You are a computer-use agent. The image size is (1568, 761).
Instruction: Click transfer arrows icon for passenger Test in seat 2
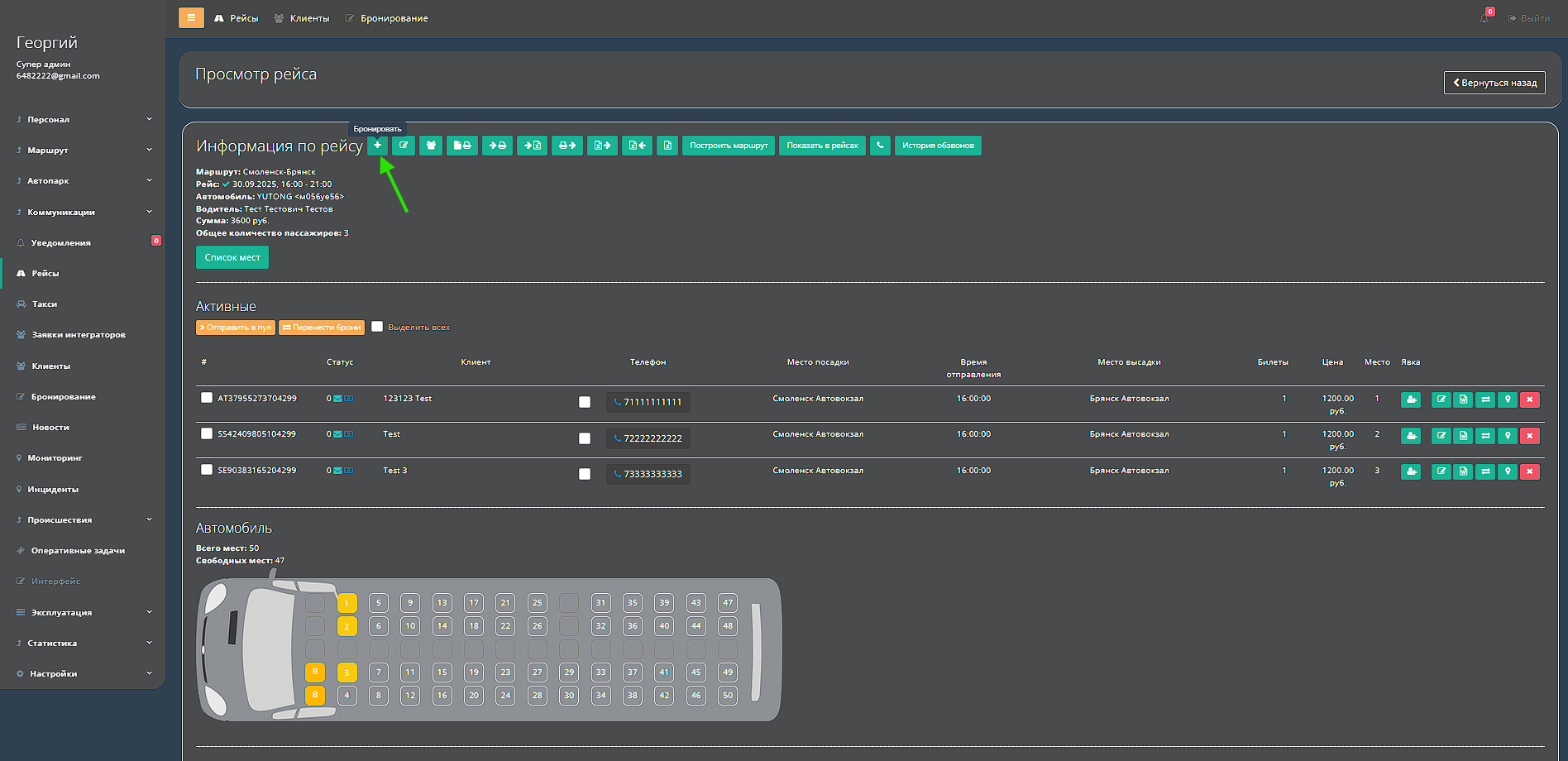[x=1485, y=436]
